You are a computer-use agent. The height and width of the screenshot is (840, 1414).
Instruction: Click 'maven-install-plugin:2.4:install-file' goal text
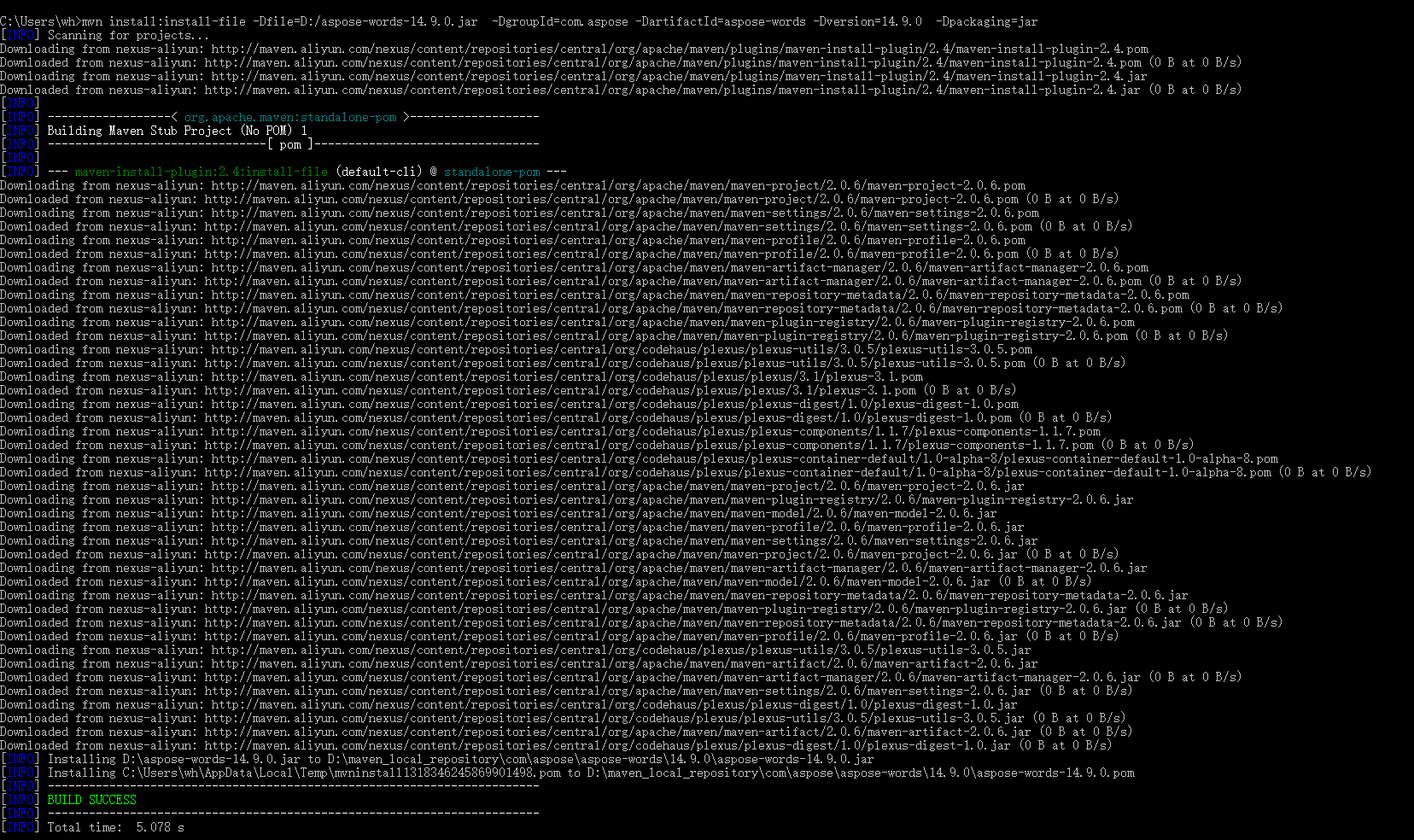(x=202, y=172)
